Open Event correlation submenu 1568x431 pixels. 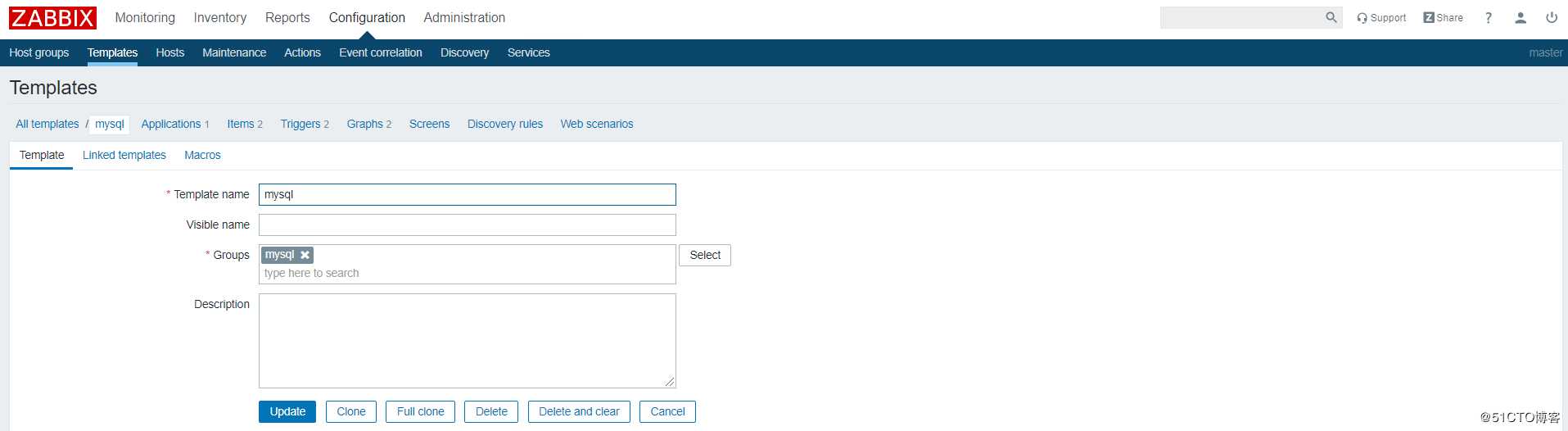coord(381,52)
